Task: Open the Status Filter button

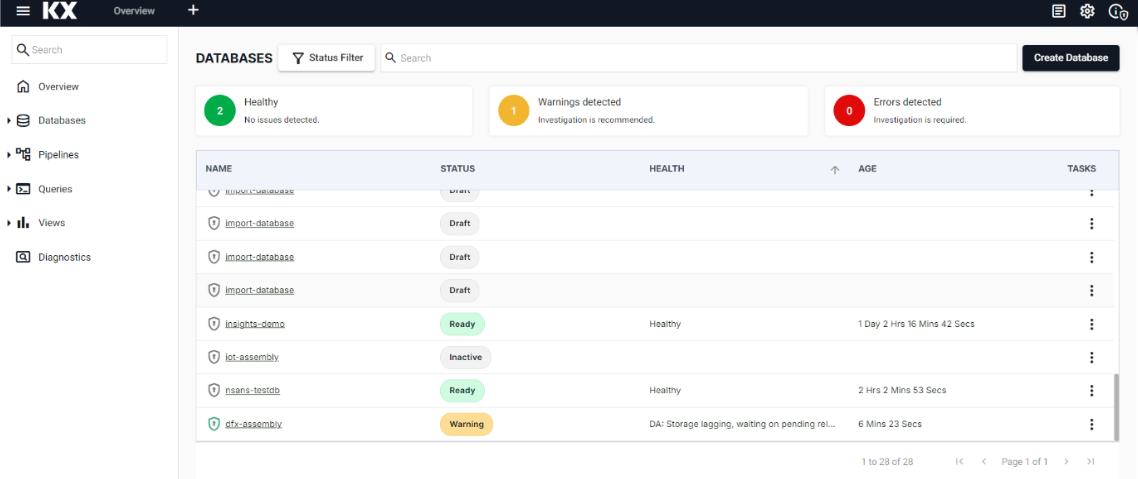Action: (327, 58)
